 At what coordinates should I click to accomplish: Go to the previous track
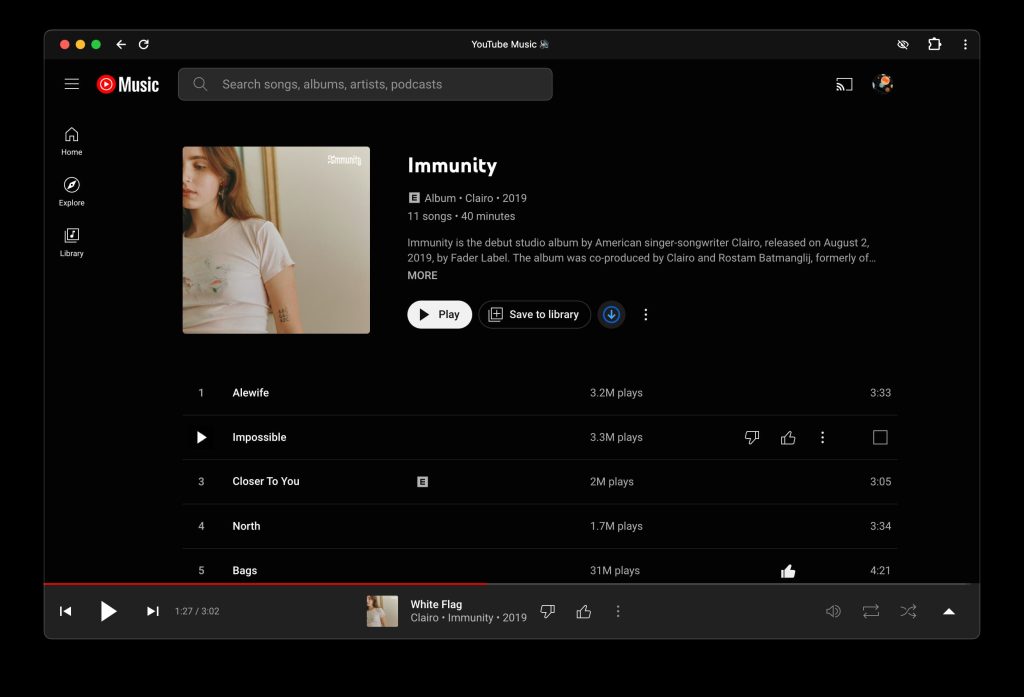66,611
